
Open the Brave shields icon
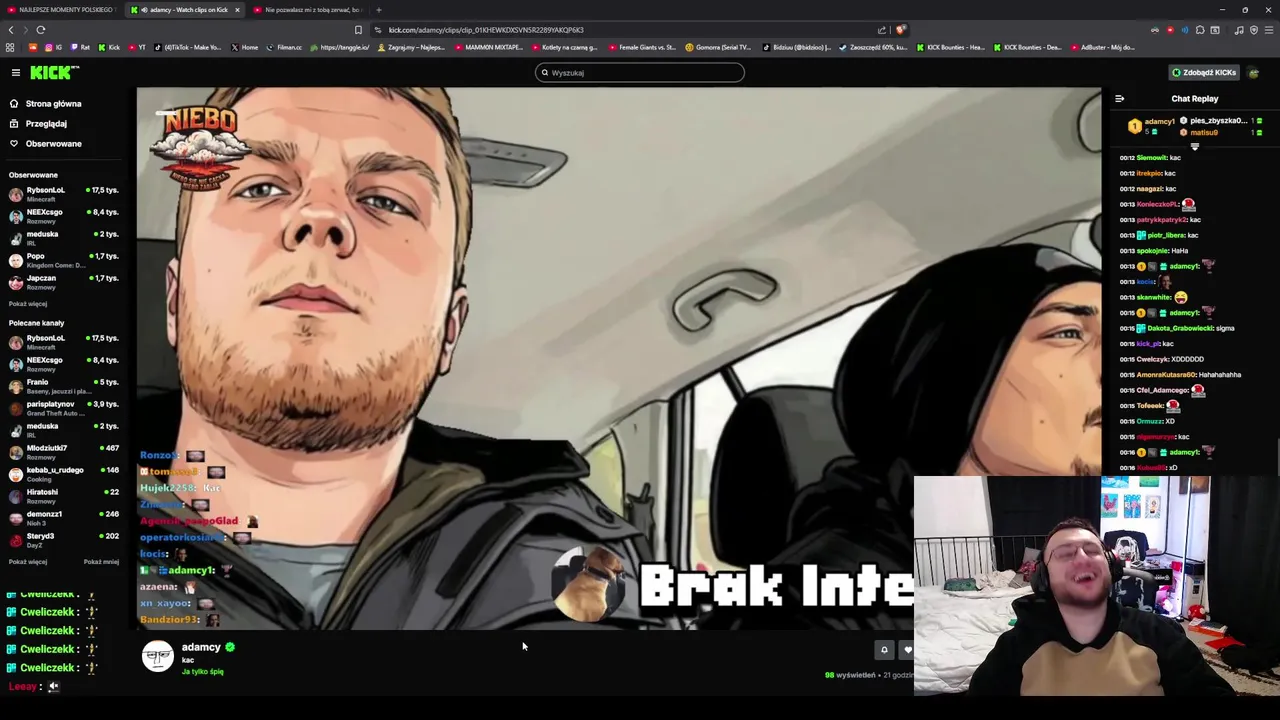coord(899,30)
